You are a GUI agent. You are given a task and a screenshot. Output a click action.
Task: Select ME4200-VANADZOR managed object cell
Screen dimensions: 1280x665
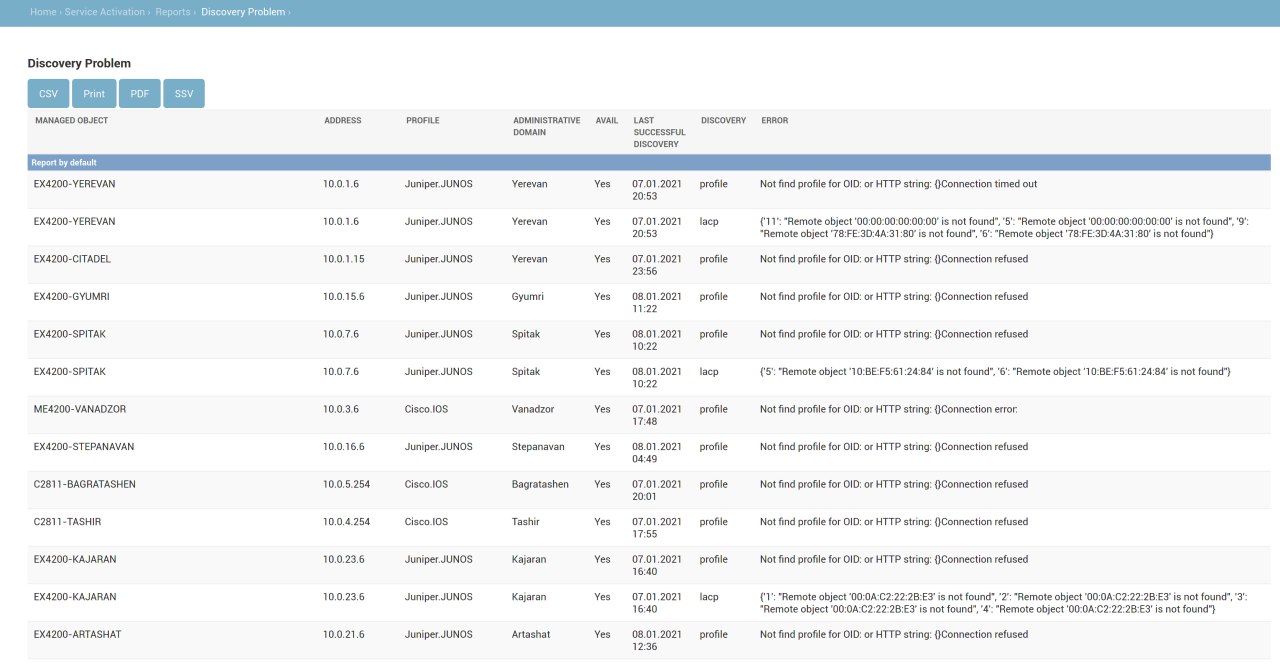tap(80, 410)
